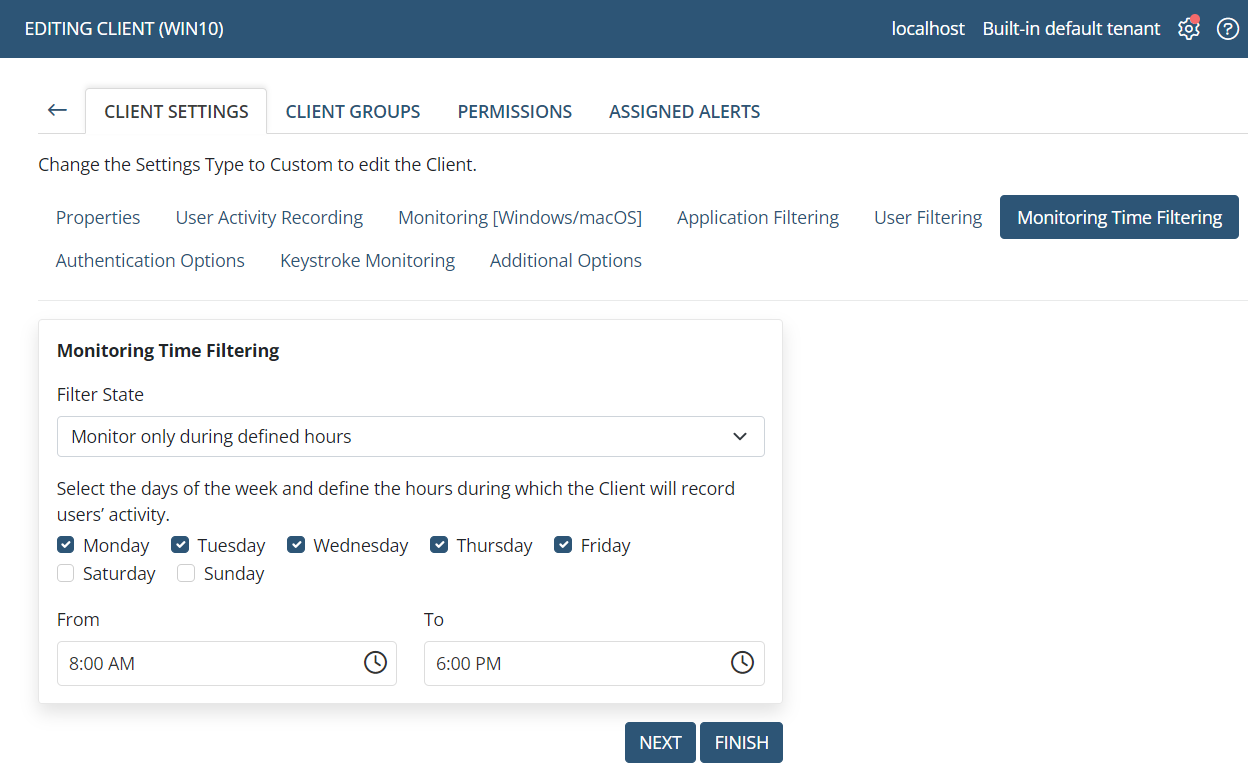Uncheck the Friday checkbox

click(563, 545)
